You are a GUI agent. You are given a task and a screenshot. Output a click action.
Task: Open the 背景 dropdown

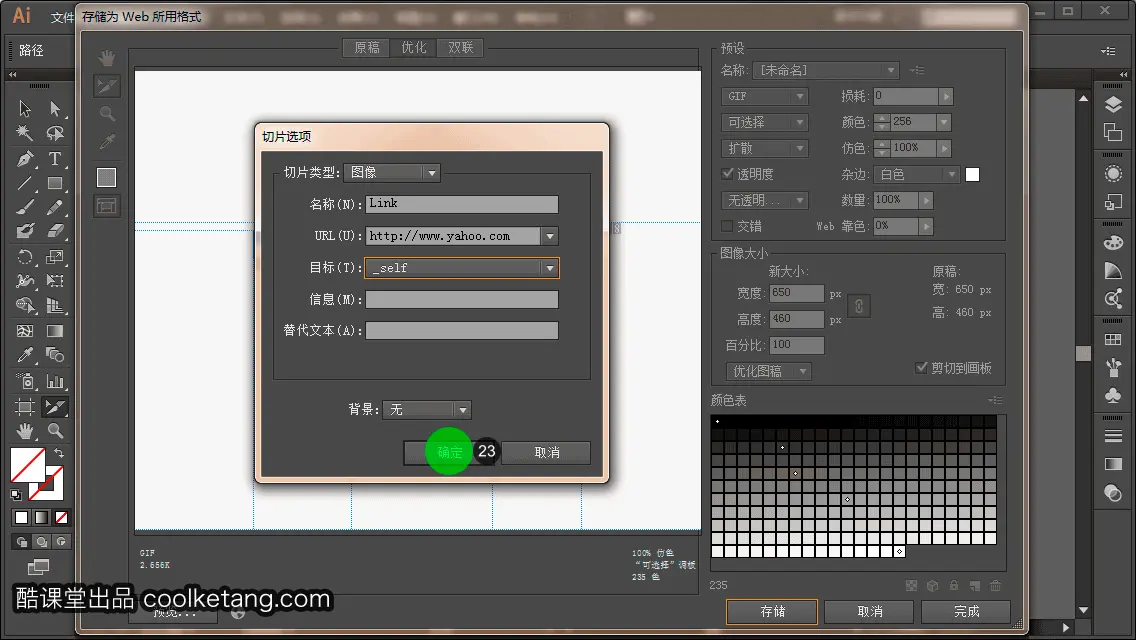(x=427, y=410)
